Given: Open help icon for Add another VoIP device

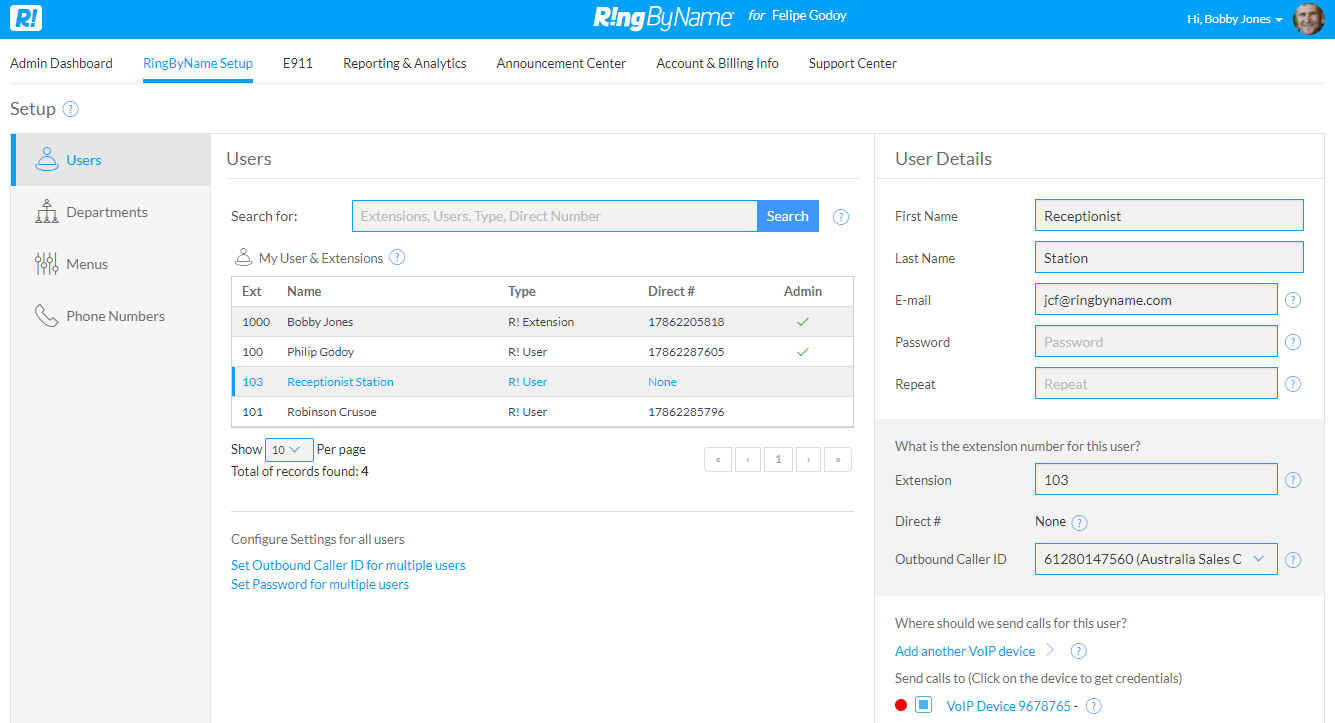Looking at the screenshot, I should (1078, 651).
